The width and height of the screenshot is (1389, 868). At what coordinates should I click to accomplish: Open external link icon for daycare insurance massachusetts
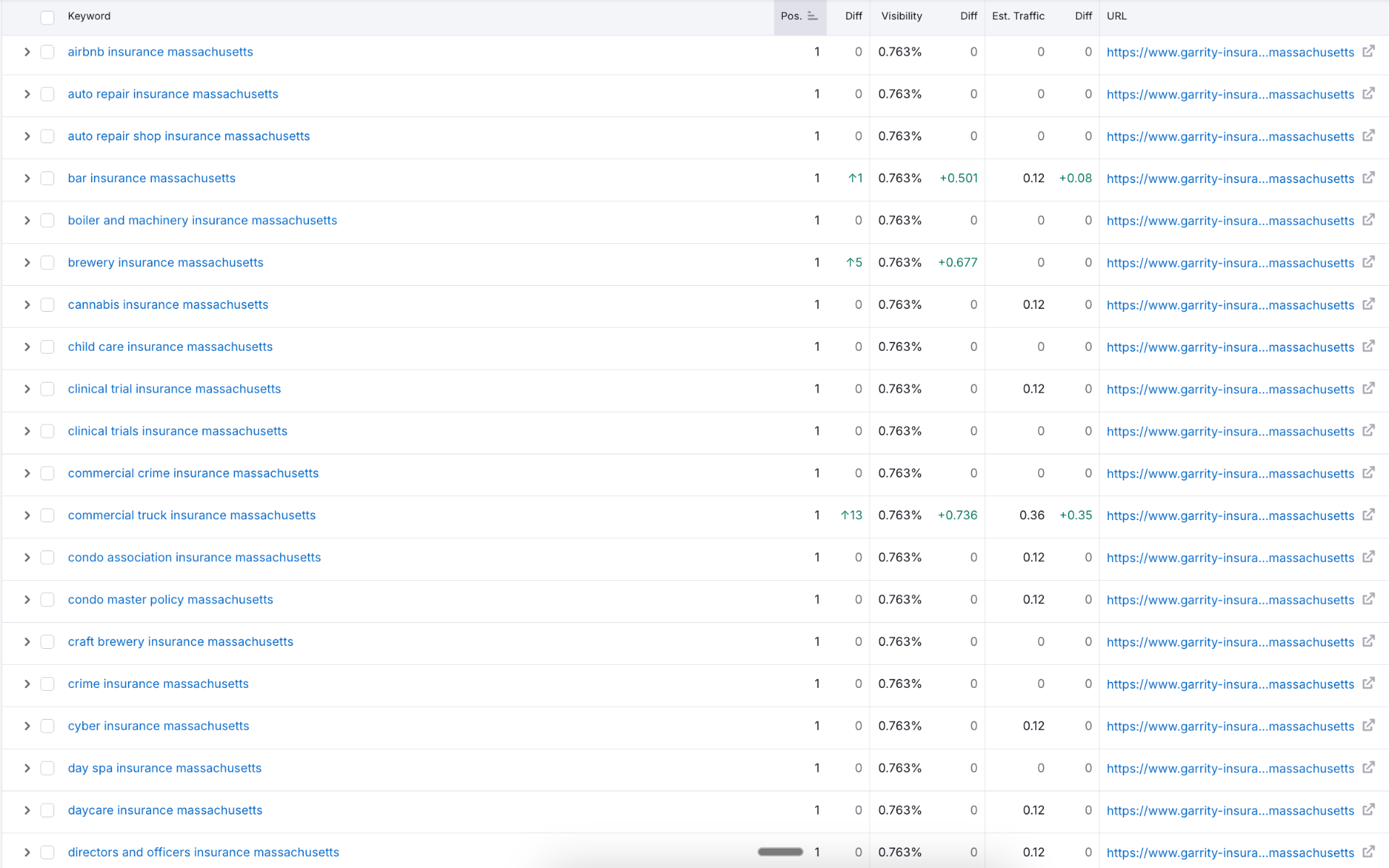pos(1368,810)
